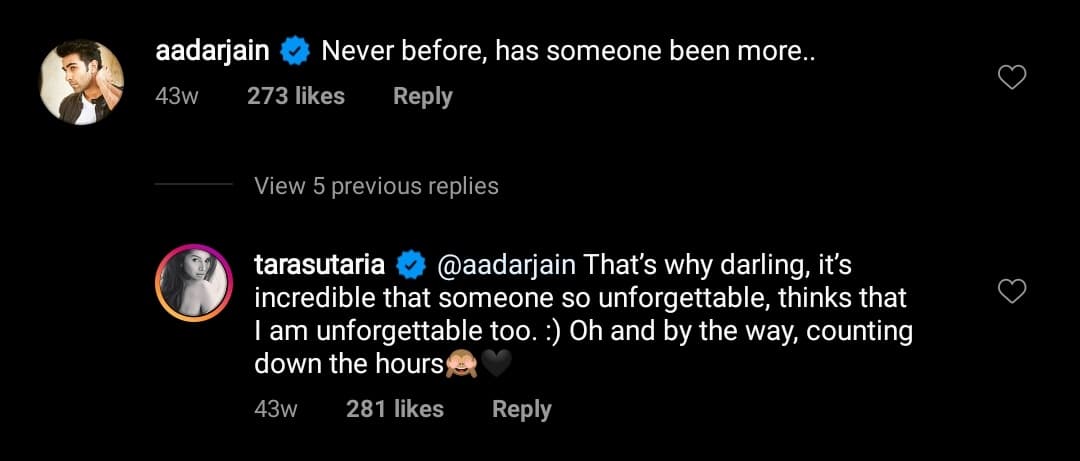
Task: Open aadarjain's profile picture
Action: pos(82,82)
